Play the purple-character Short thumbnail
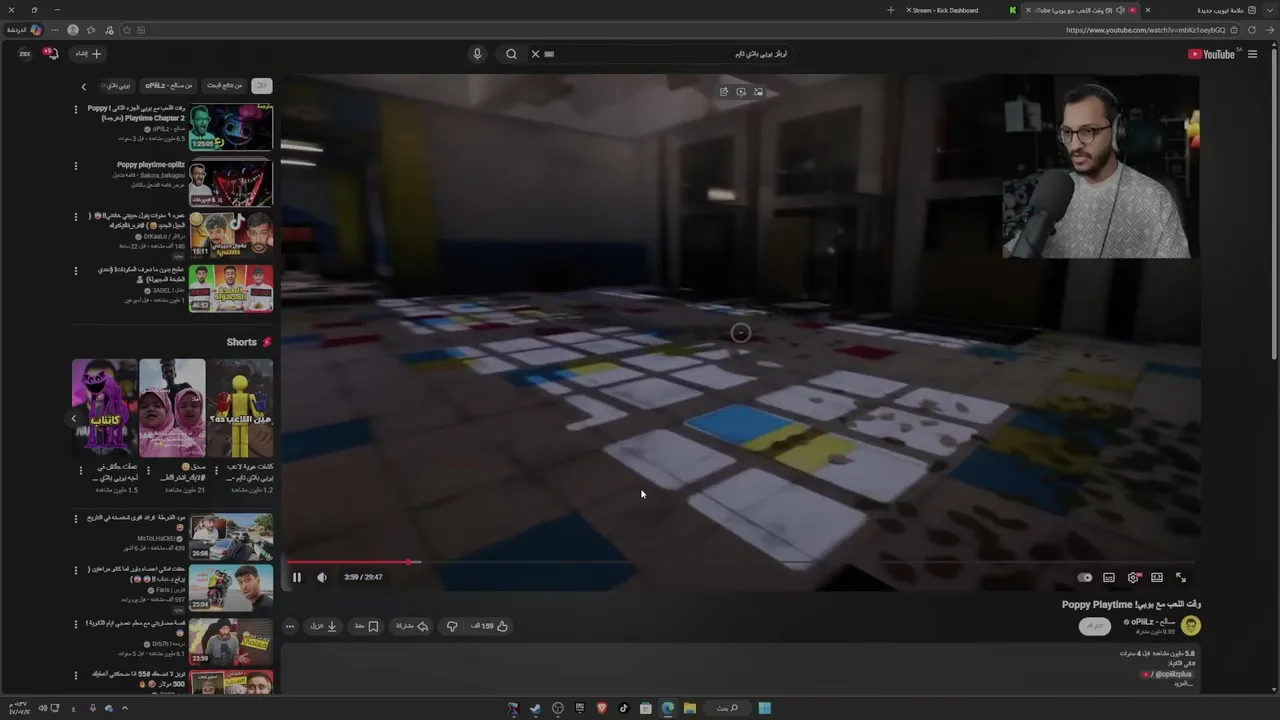 [105, 407]
